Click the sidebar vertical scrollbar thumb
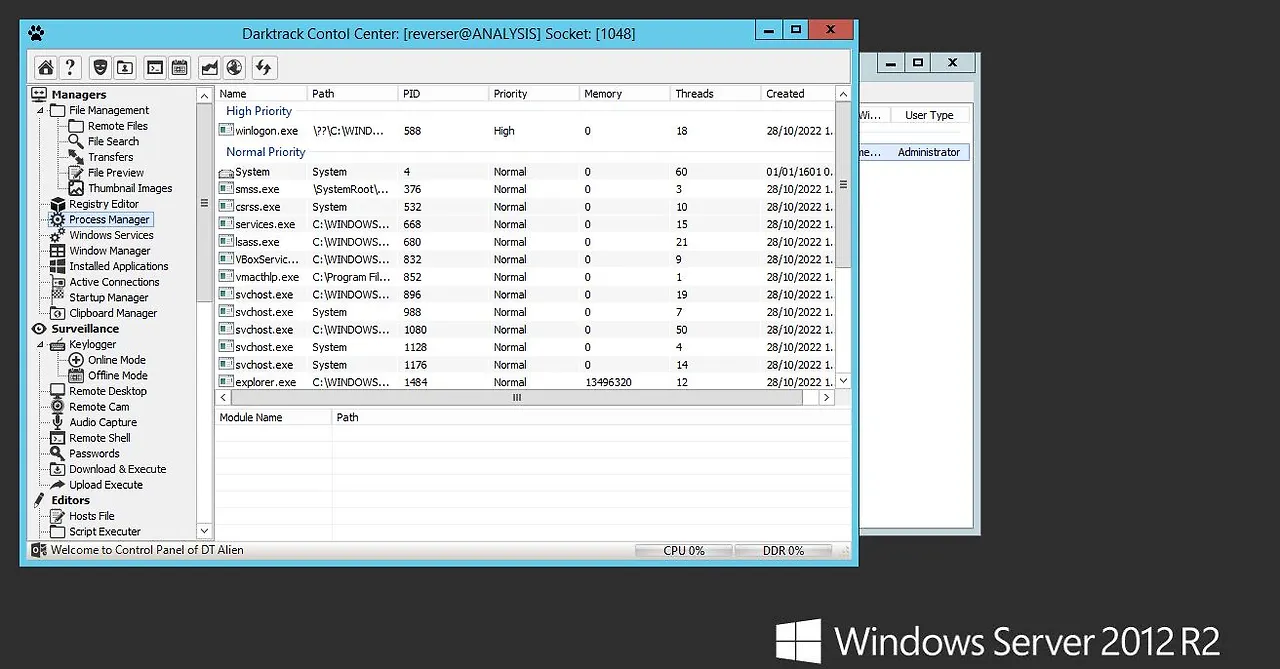Viewport: 1280px width, 669px height. pos(205,202)
